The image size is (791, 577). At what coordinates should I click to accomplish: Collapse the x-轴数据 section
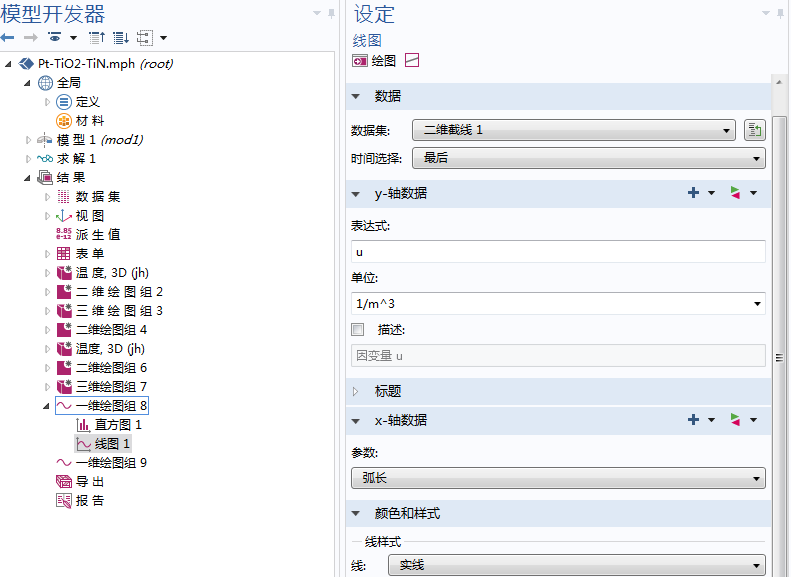(x=356, y=421)
